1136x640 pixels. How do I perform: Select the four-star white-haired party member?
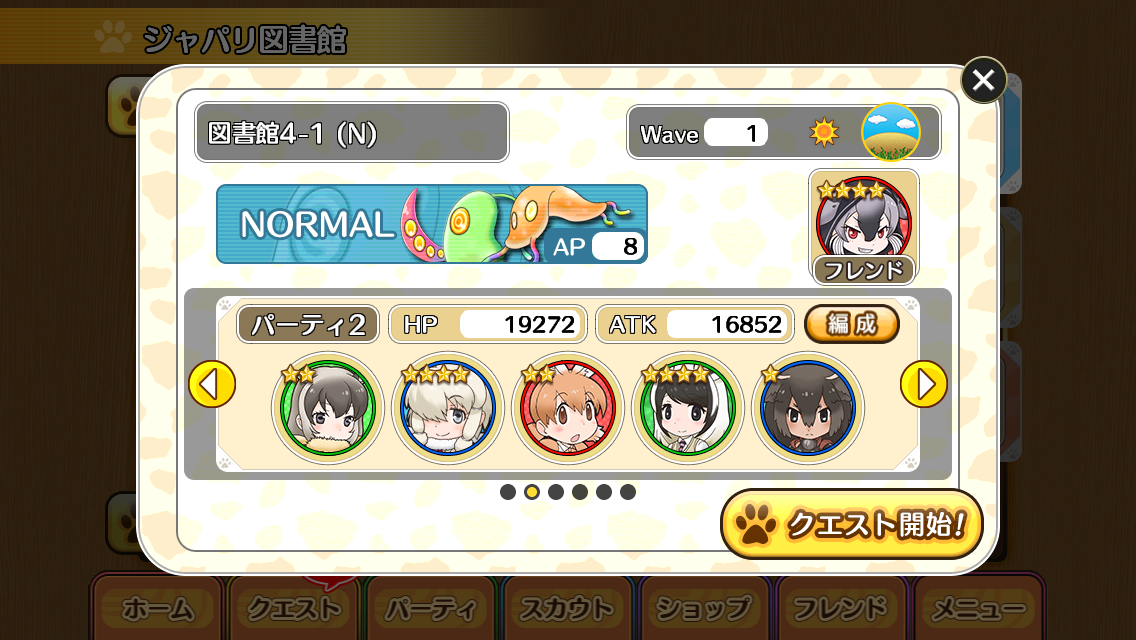click(448, 407)
